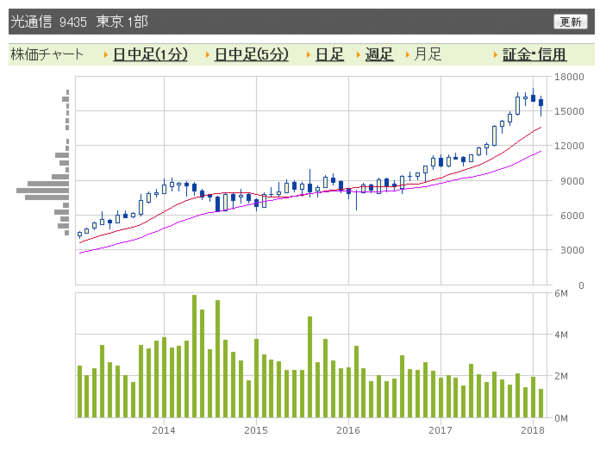600x451 pixels.
Task: Click the 2016 label on time axis
Action: (x=348, y=430)
